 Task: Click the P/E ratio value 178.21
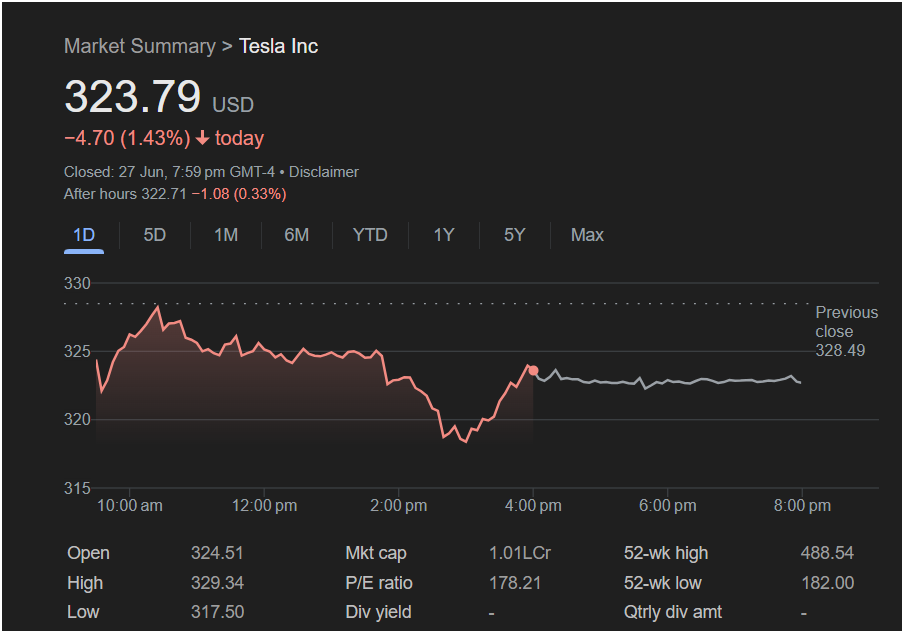515,583
